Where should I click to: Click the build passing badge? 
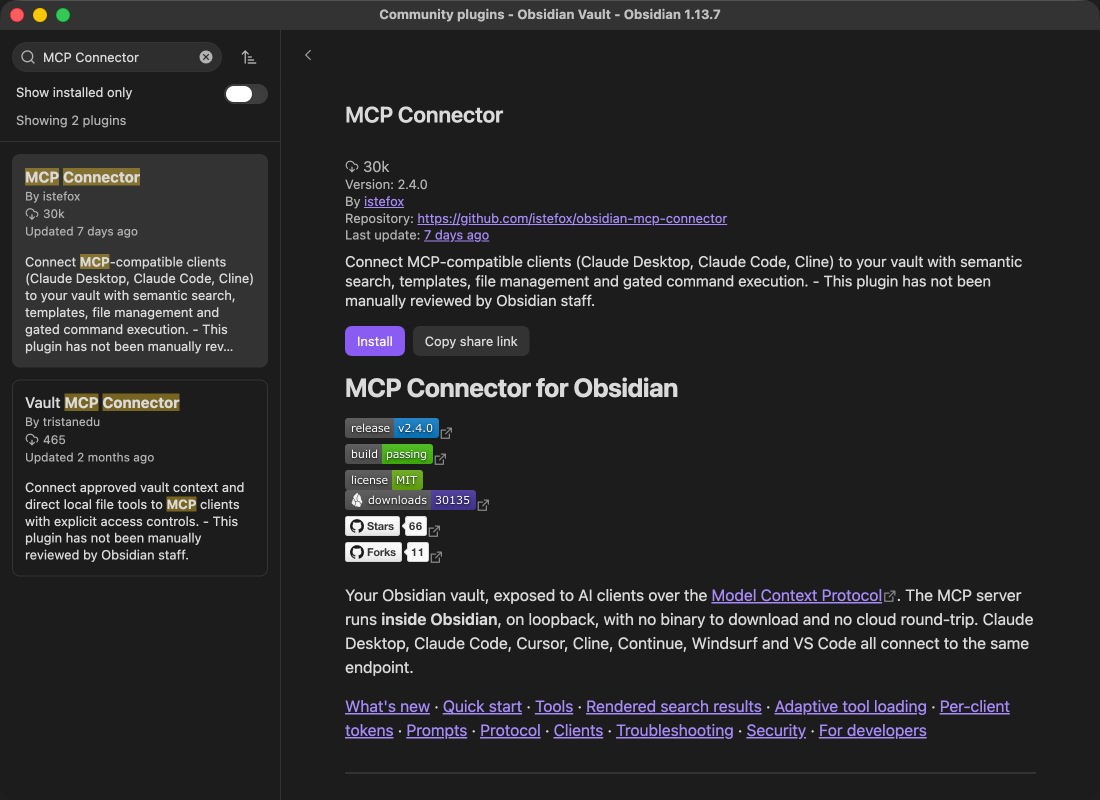[x=389, y=454]
